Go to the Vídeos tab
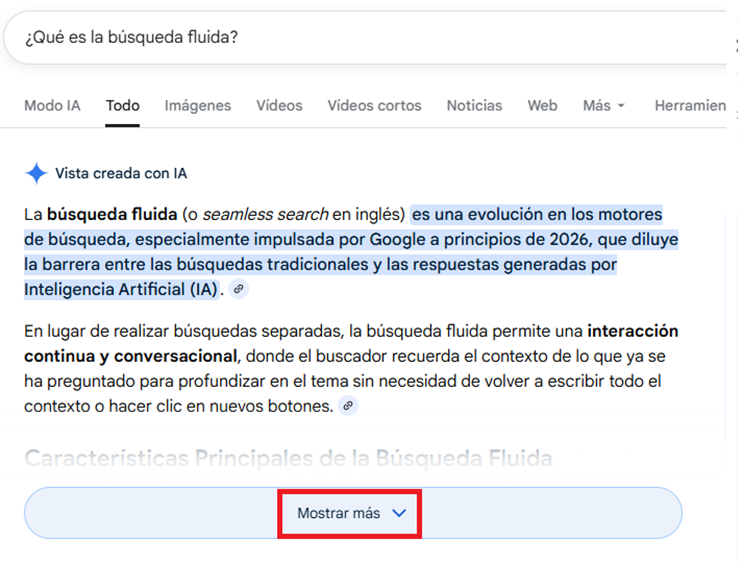 pyautogui.click(x=279, y=106)
